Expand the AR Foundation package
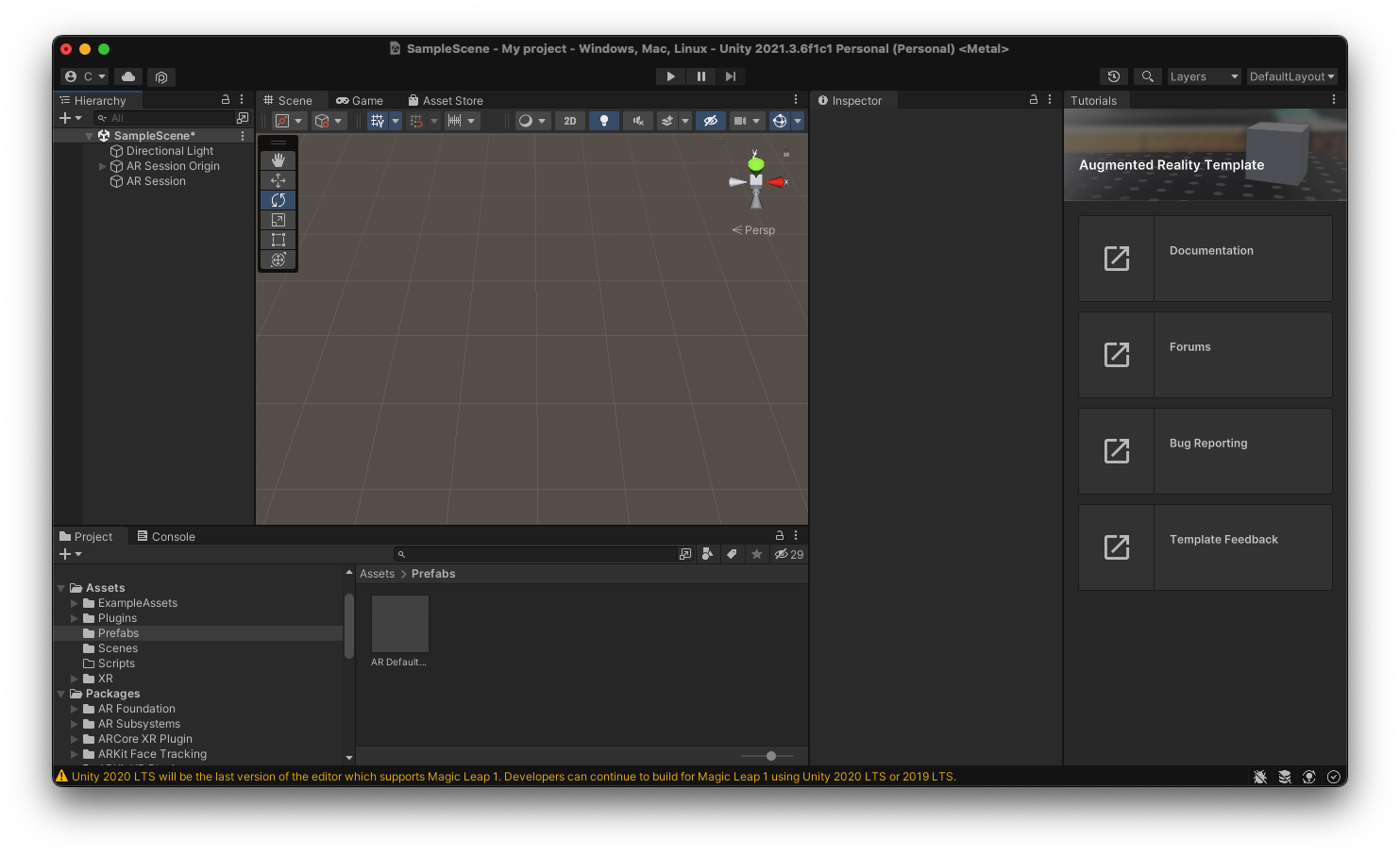Screen dimensions: 1400x856 75,709
